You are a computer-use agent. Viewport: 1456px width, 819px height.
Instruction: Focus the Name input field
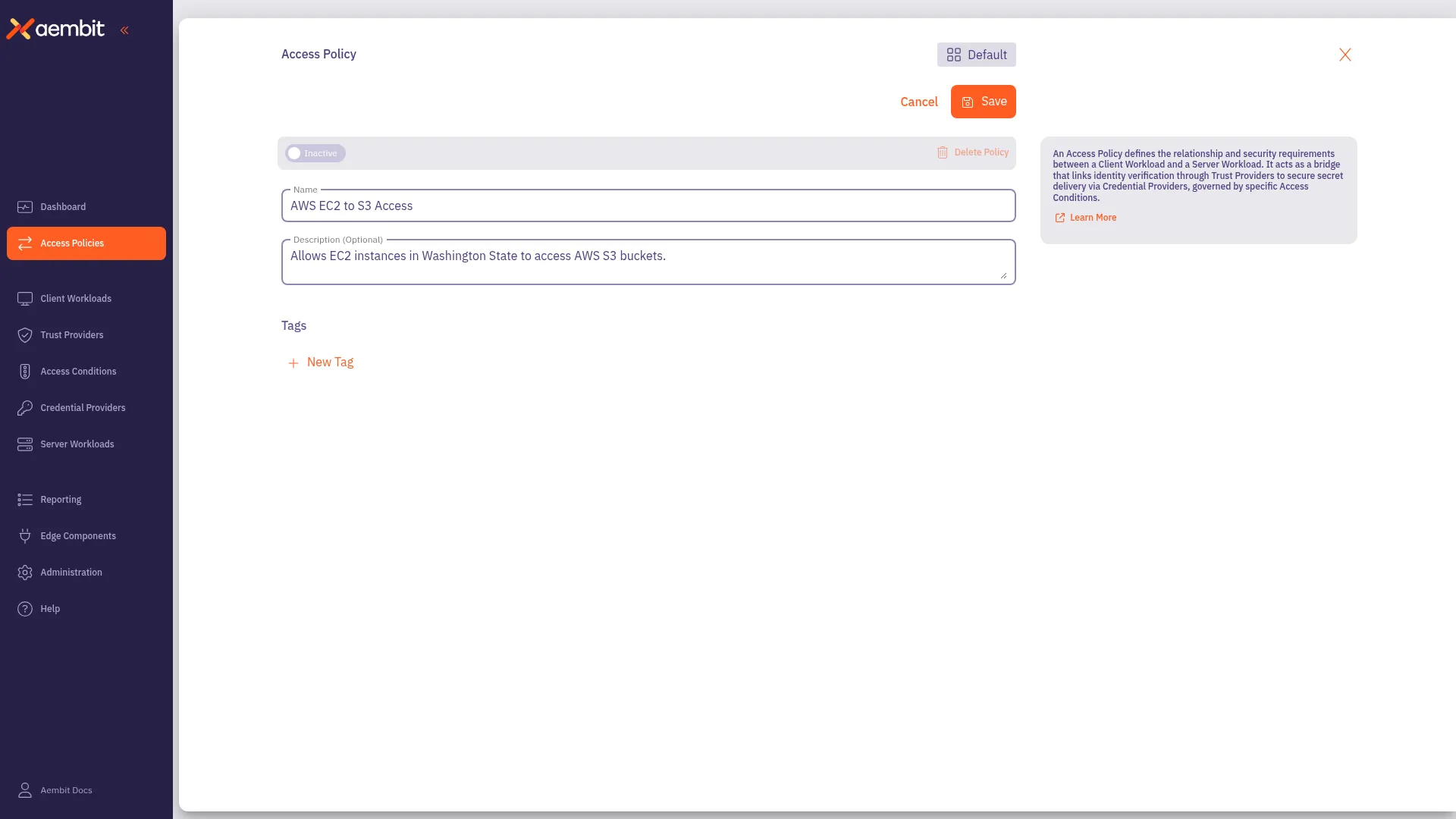click(648, 206)
